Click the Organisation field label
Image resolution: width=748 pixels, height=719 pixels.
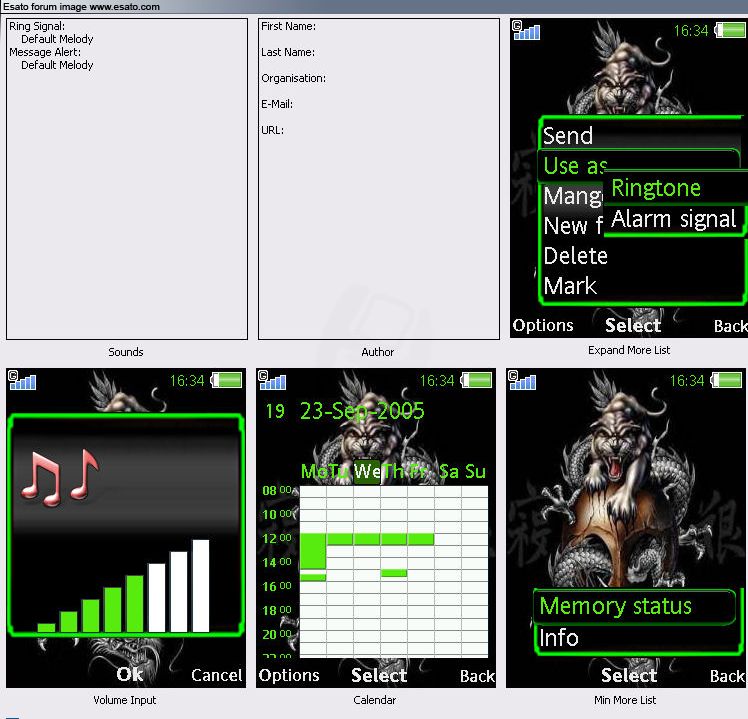(x=293, y=78)
